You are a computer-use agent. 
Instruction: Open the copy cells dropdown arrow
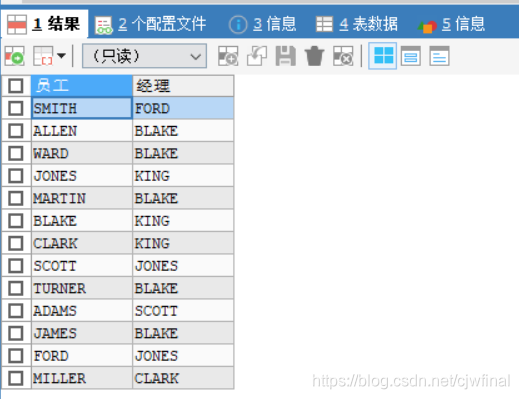pyautogui.click(x=61, y=56)
